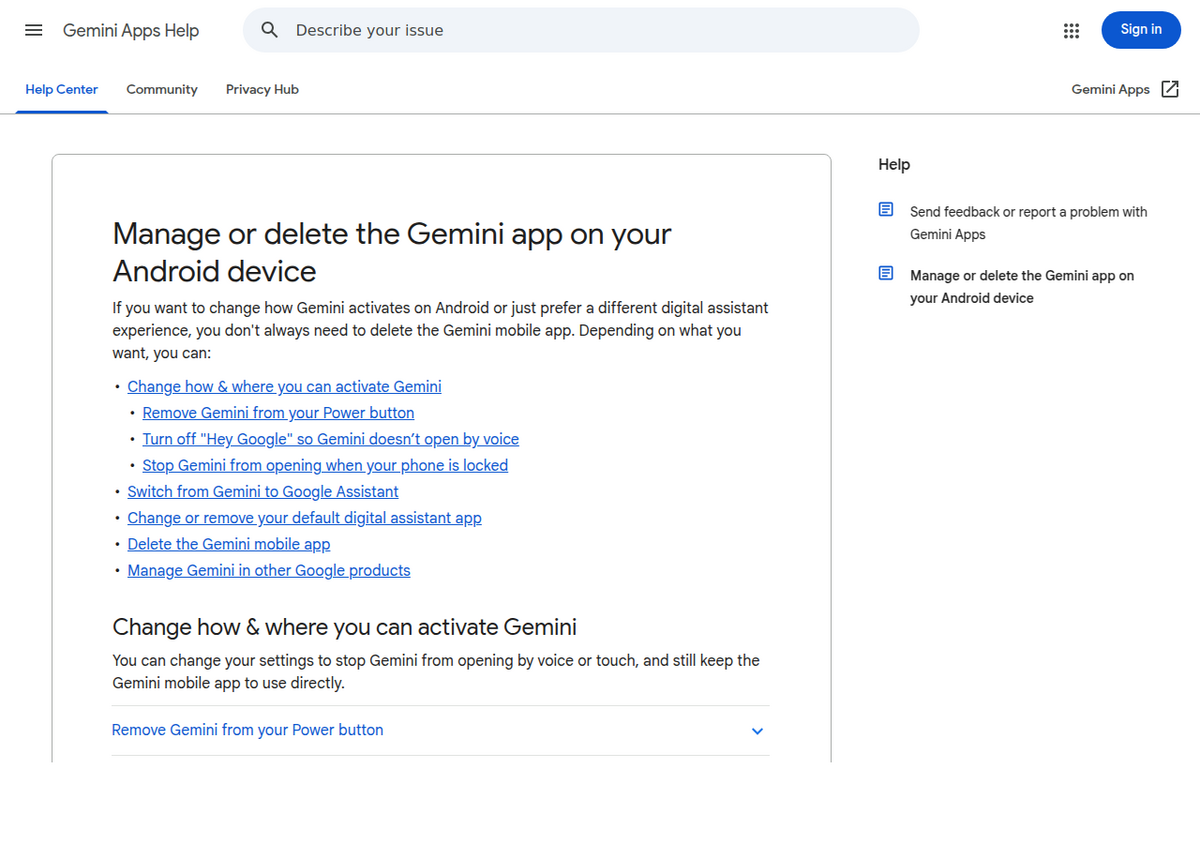Open the Community tab
Screen dimensions: 1200x844
pyautogui.click(x=162, y=89)
